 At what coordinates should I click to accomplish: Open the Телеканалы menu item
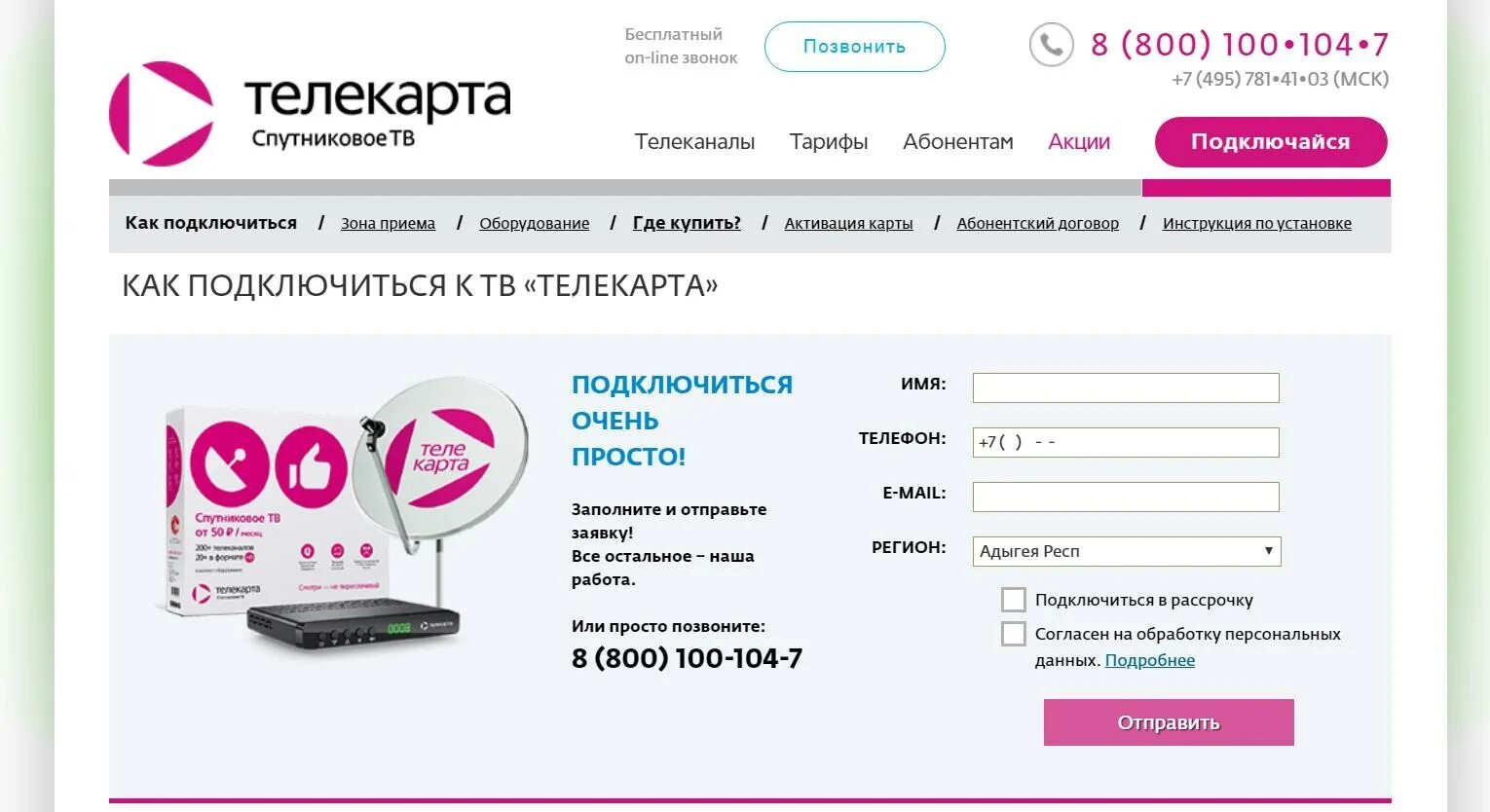(x=694, y=142)
